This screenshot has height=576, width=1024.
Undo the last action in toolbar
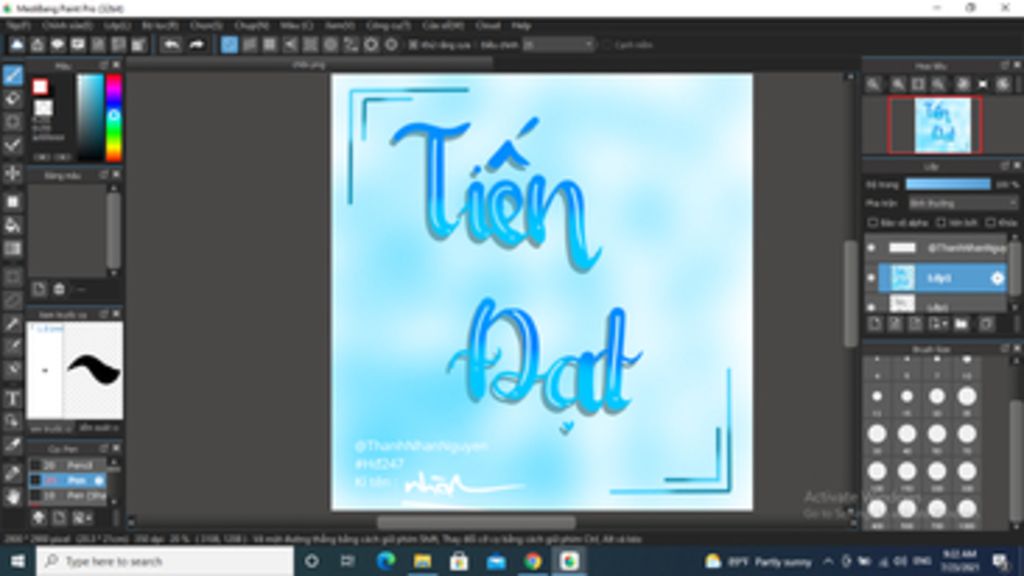pos(171,44)
